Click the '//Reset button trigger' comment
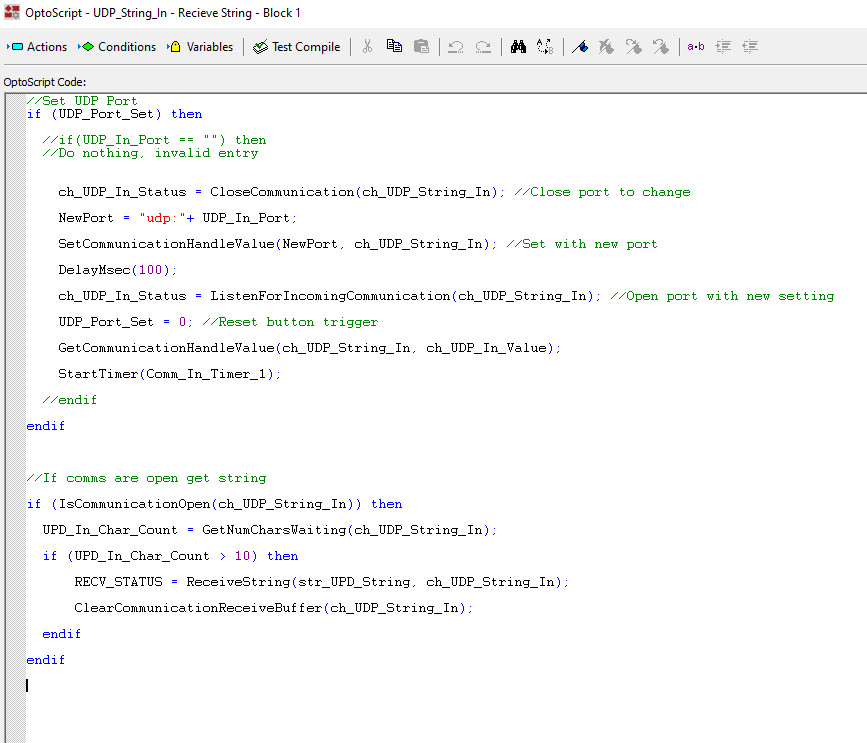This screenshot has height=743, width=867. pyautogui.click(x=290, y=322)
